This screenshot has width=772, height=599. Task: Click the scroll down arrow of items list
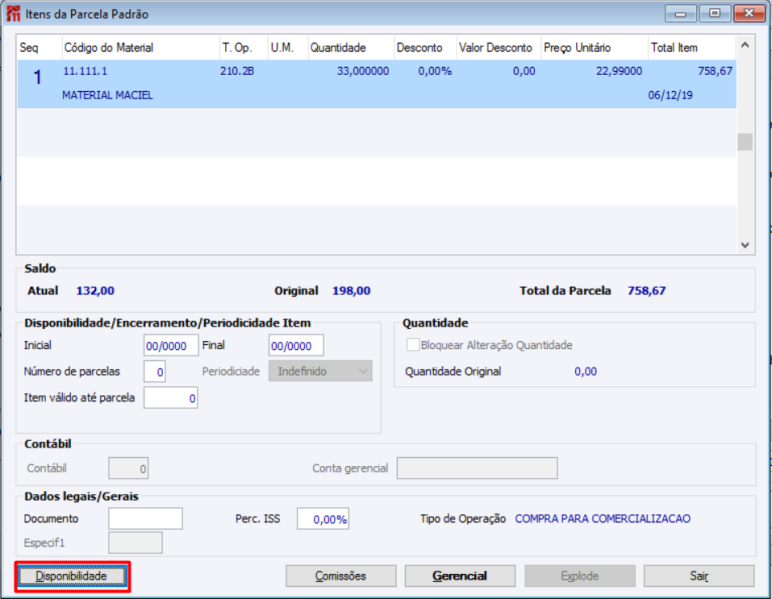(745, 245)
